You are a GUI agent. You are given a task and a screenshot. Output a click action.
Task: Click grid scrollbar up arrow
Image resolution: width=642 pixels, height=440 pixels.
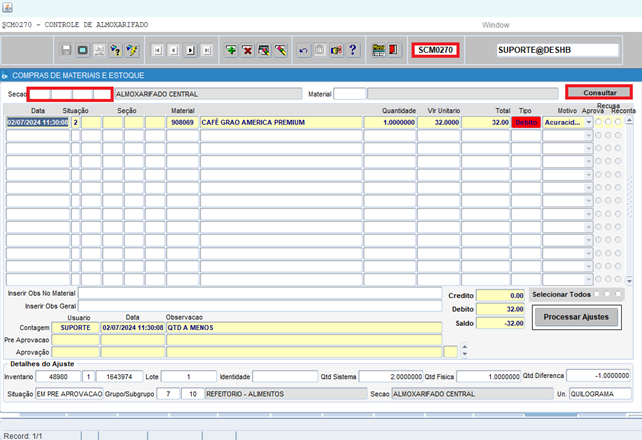tap(629, 120)
